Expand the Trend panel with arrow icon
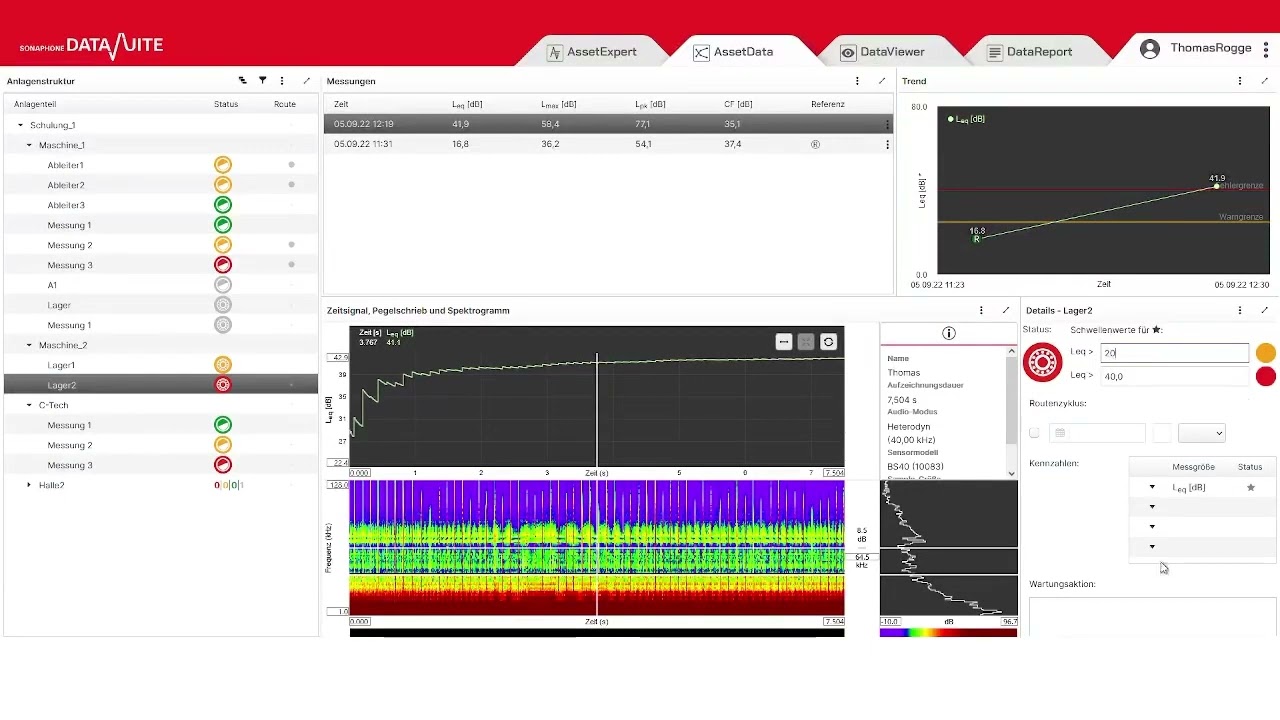1280x720 pixels. coord(1264,81)
